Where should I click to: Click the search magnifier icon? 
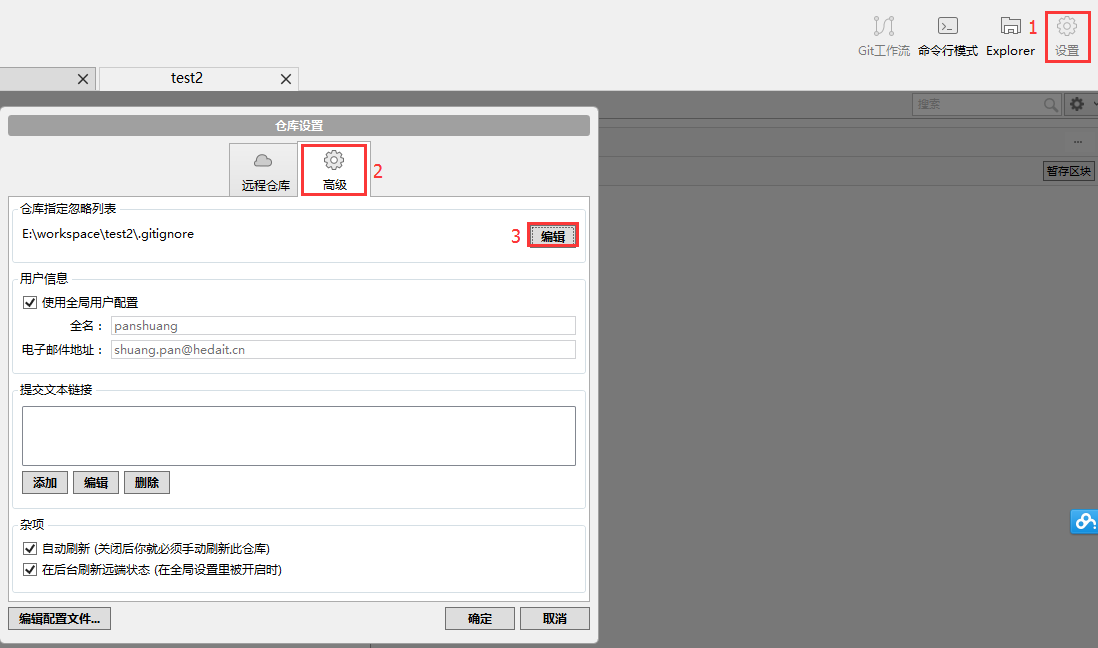1050,104
